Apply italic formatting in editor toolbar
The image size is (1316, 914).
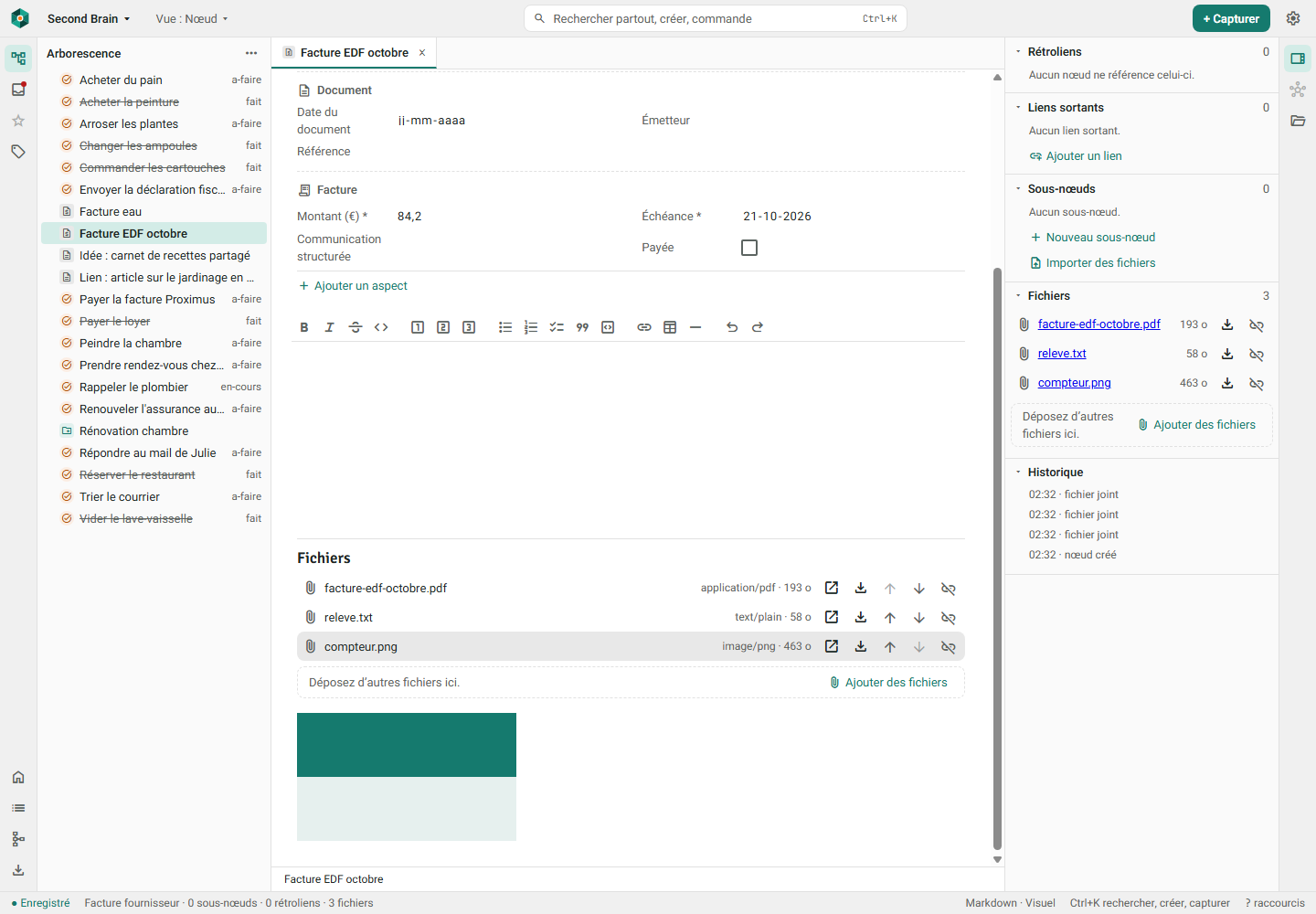click(330, 327)
